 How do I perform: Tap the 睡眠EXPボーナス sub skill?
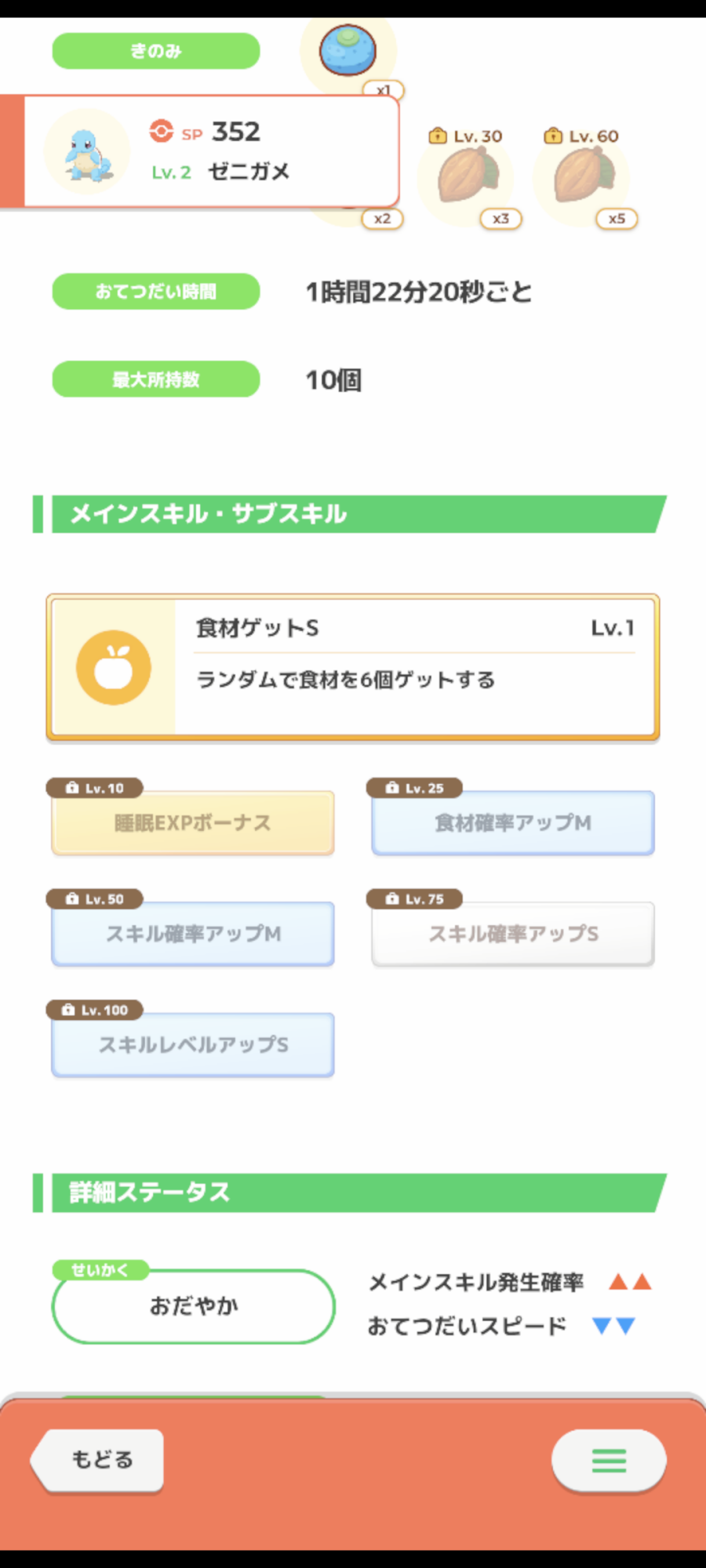click(x=193, y=822)
